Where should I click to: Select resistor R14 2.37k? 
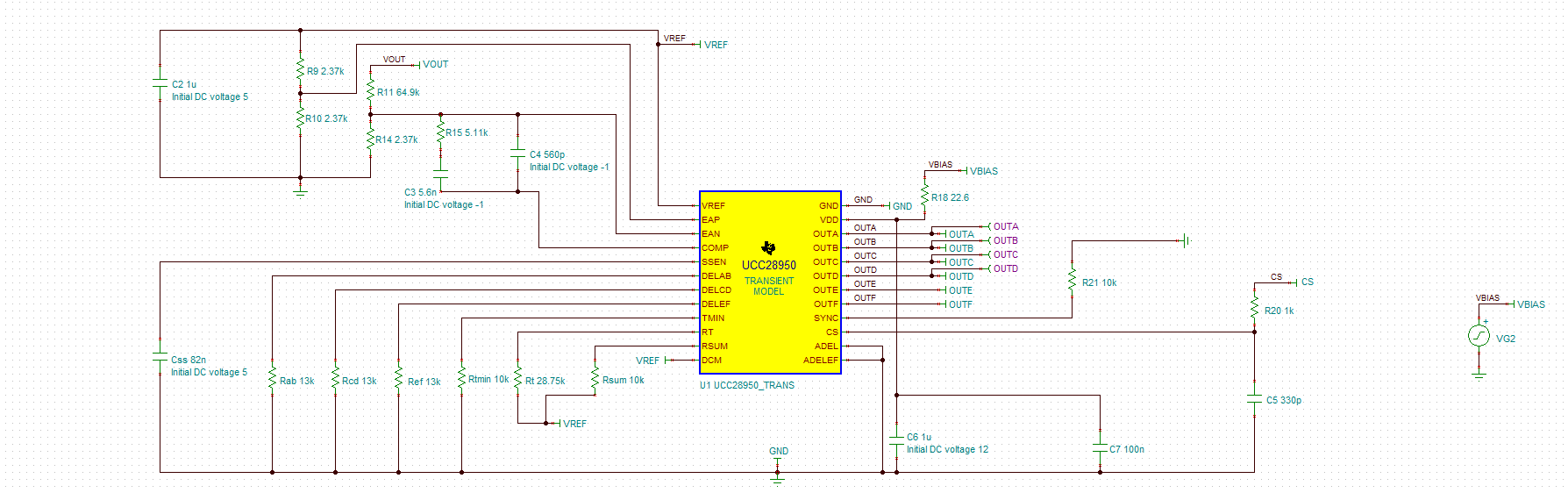tap(370, 139)
